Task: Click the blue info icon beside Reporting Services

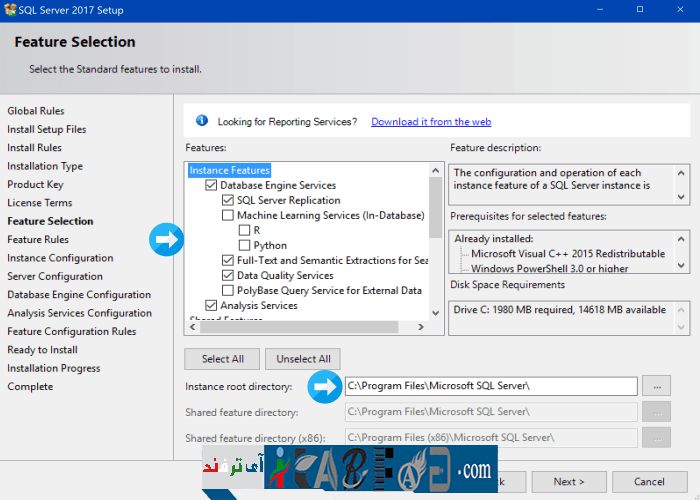Action: click(201, 121)
